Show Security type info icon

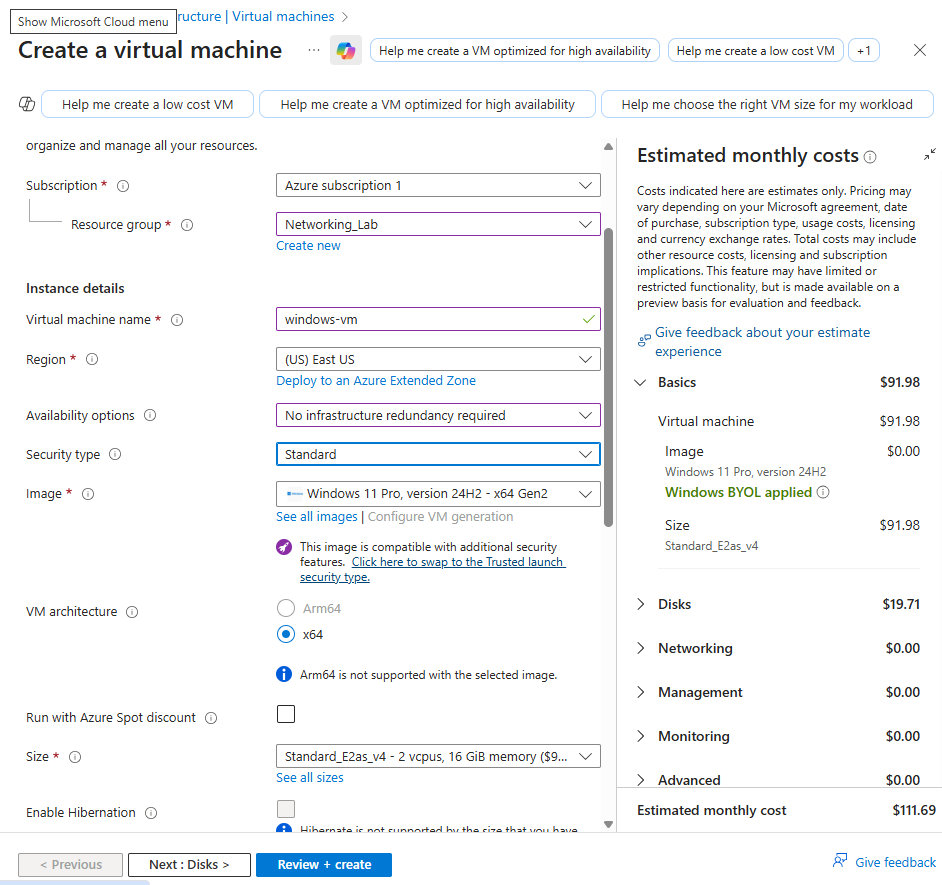click(115, 454)
